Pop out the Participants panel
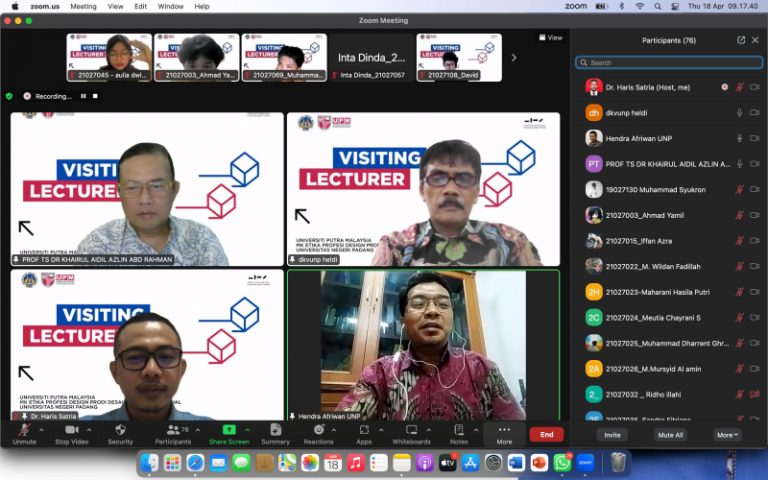 [741, 40]
